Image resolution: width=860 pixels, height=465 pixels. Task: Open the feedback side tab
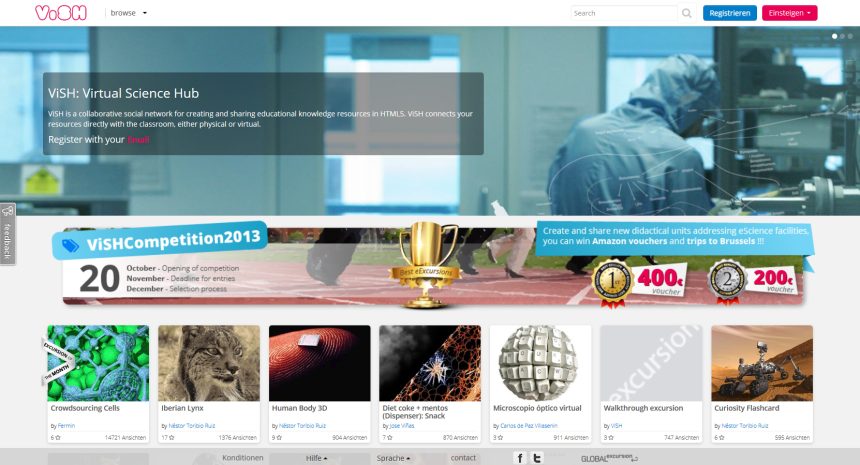pyautogui.click(x=8, y=234)
